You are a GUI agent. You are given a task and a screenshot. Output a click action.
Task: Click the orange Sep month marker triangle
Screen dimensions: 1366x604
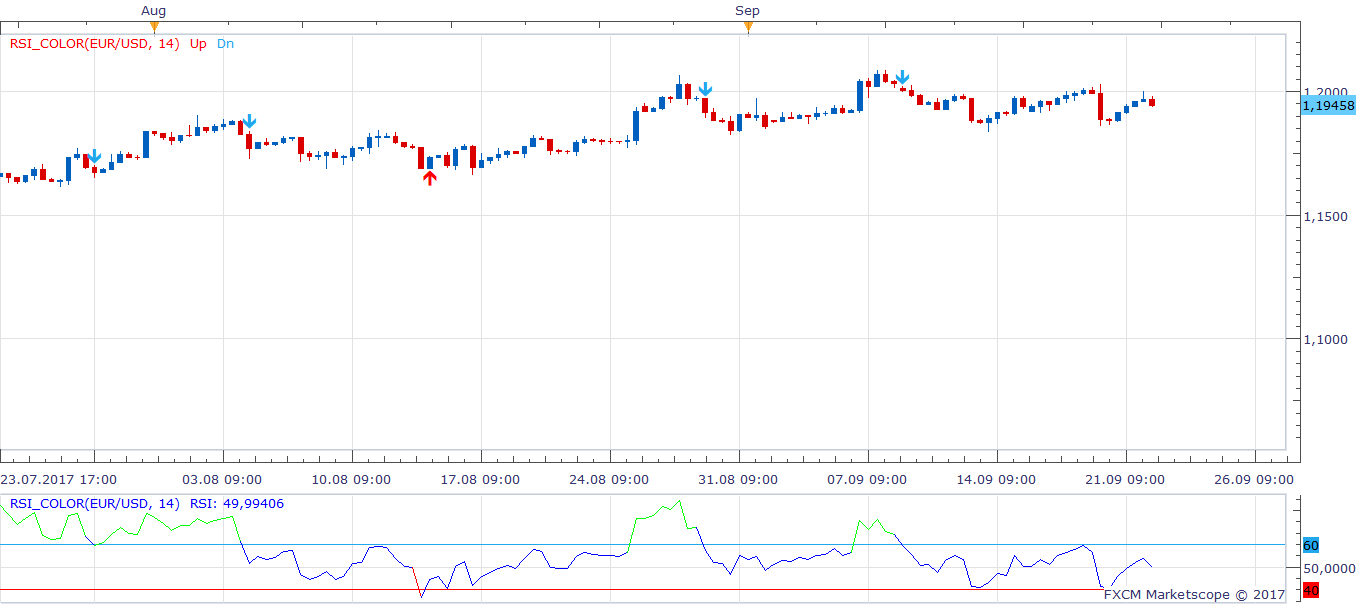(747, 28)
